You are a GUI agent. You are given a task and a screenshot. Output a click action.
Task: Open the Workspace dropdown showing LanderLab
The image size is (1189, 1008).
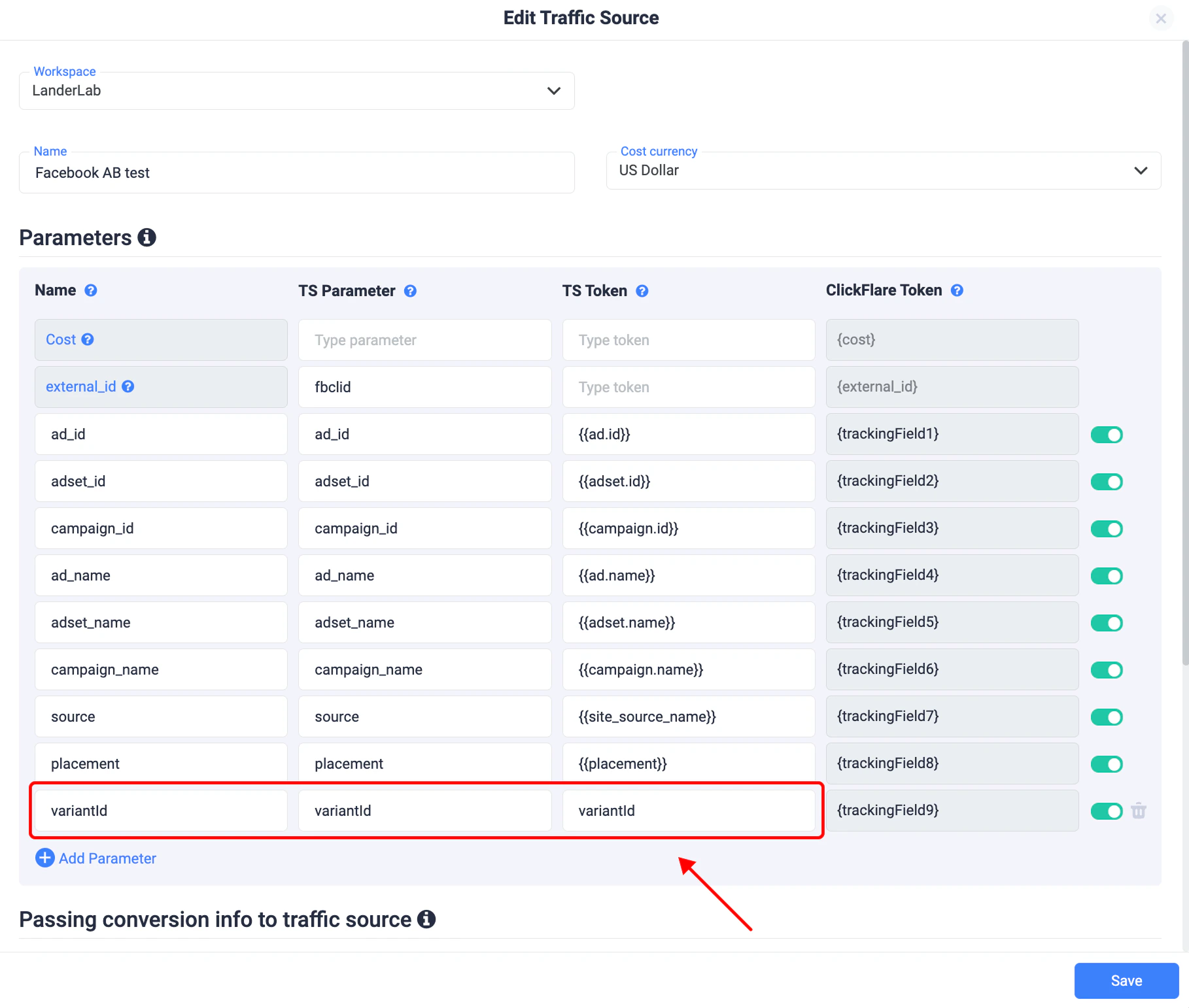[x=297, y=91]
